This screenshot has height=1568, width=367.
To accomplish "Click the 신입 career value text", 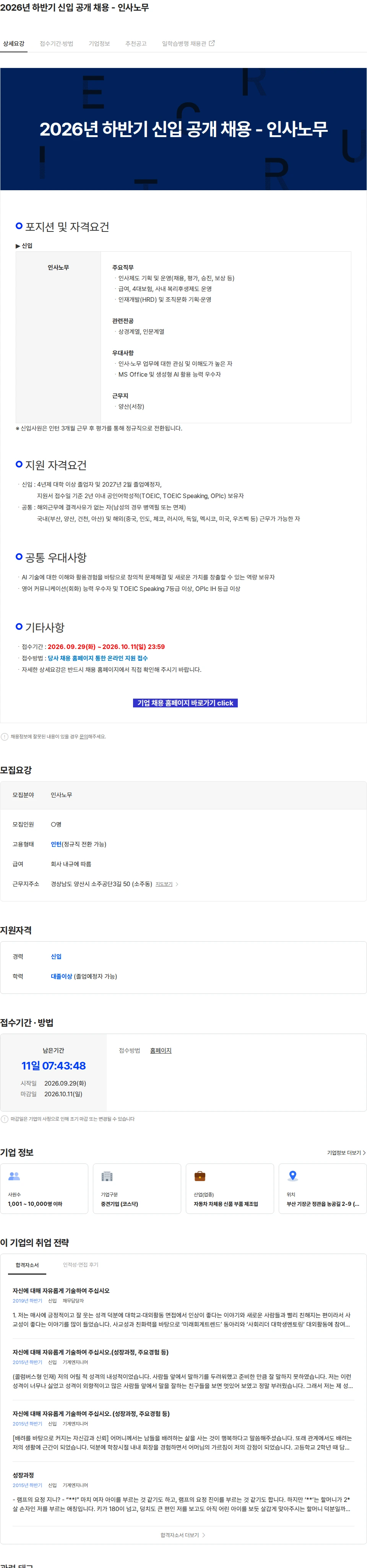I will (x=56, y=956).
